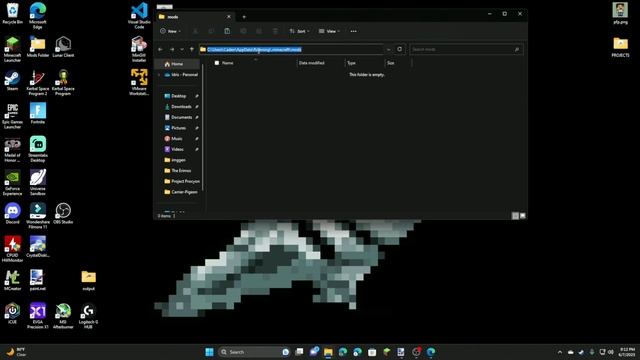Switch to details view layout button

point(516,216)
